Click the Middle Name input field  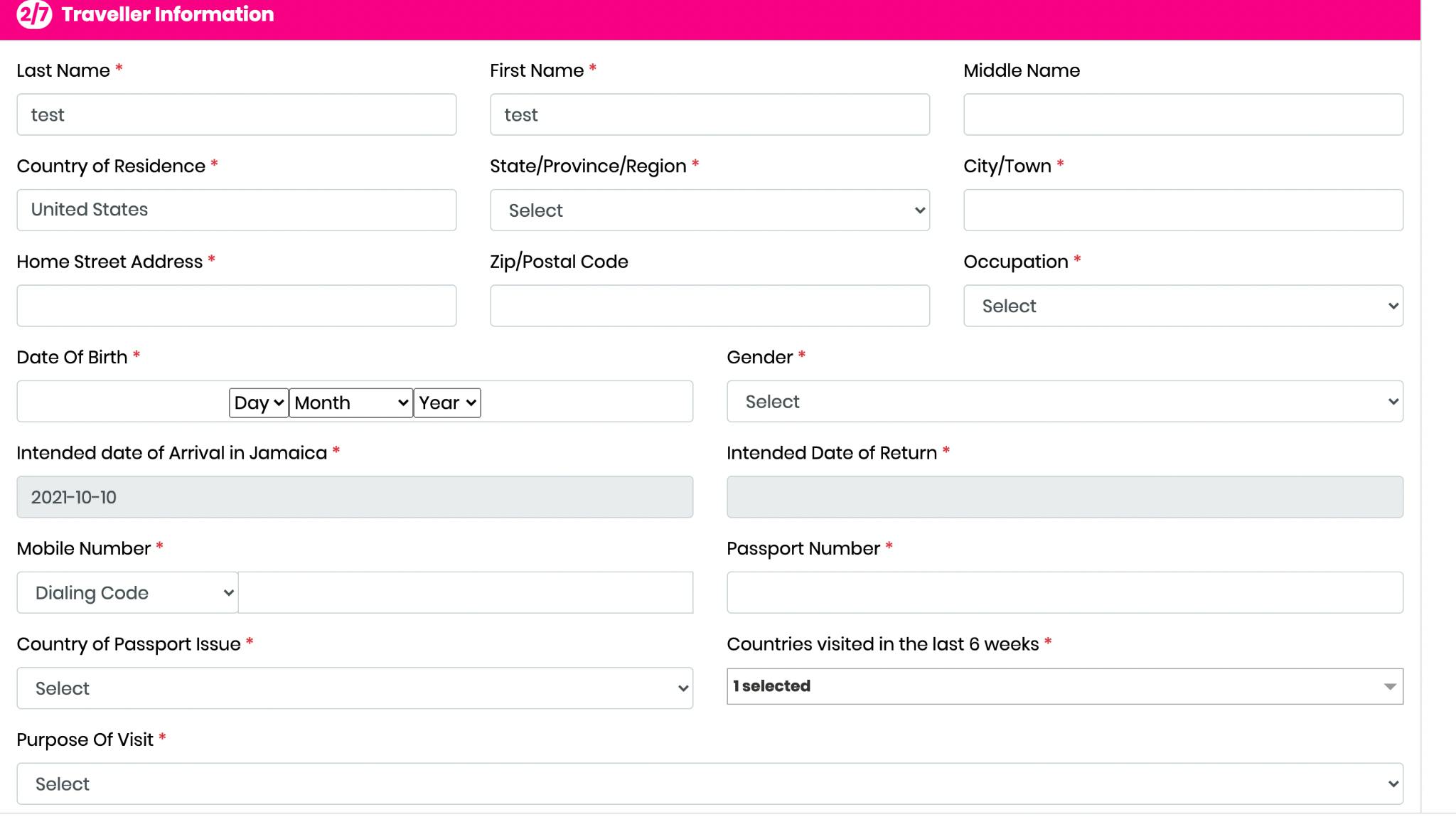tap(1183, 114)
